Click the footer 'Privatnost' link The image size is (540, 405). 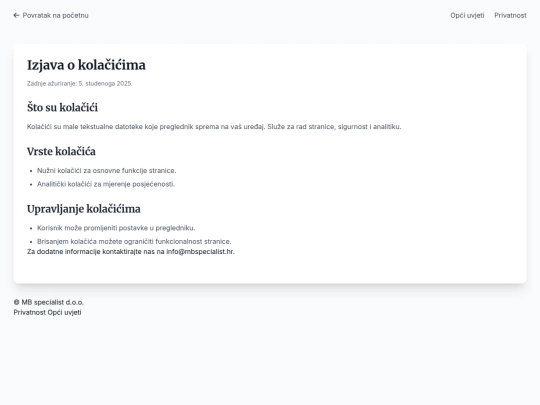[29, 312]
